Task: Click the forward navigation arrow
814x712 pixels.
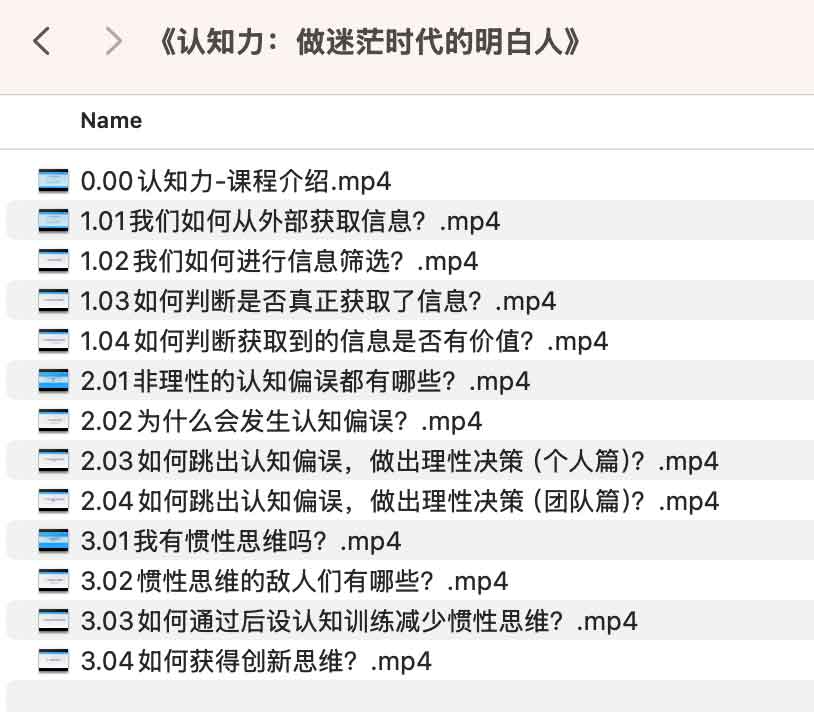Action: point(113,40)
